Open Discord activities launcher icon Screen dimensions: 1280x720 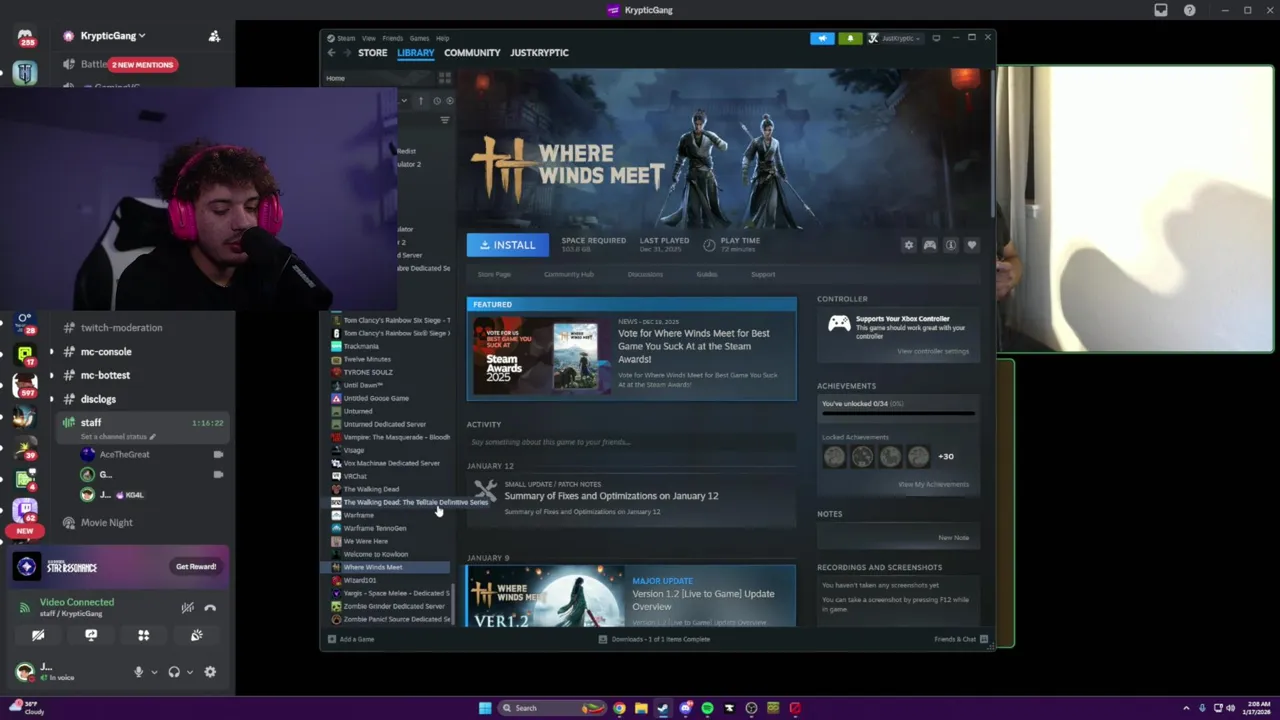143,635
